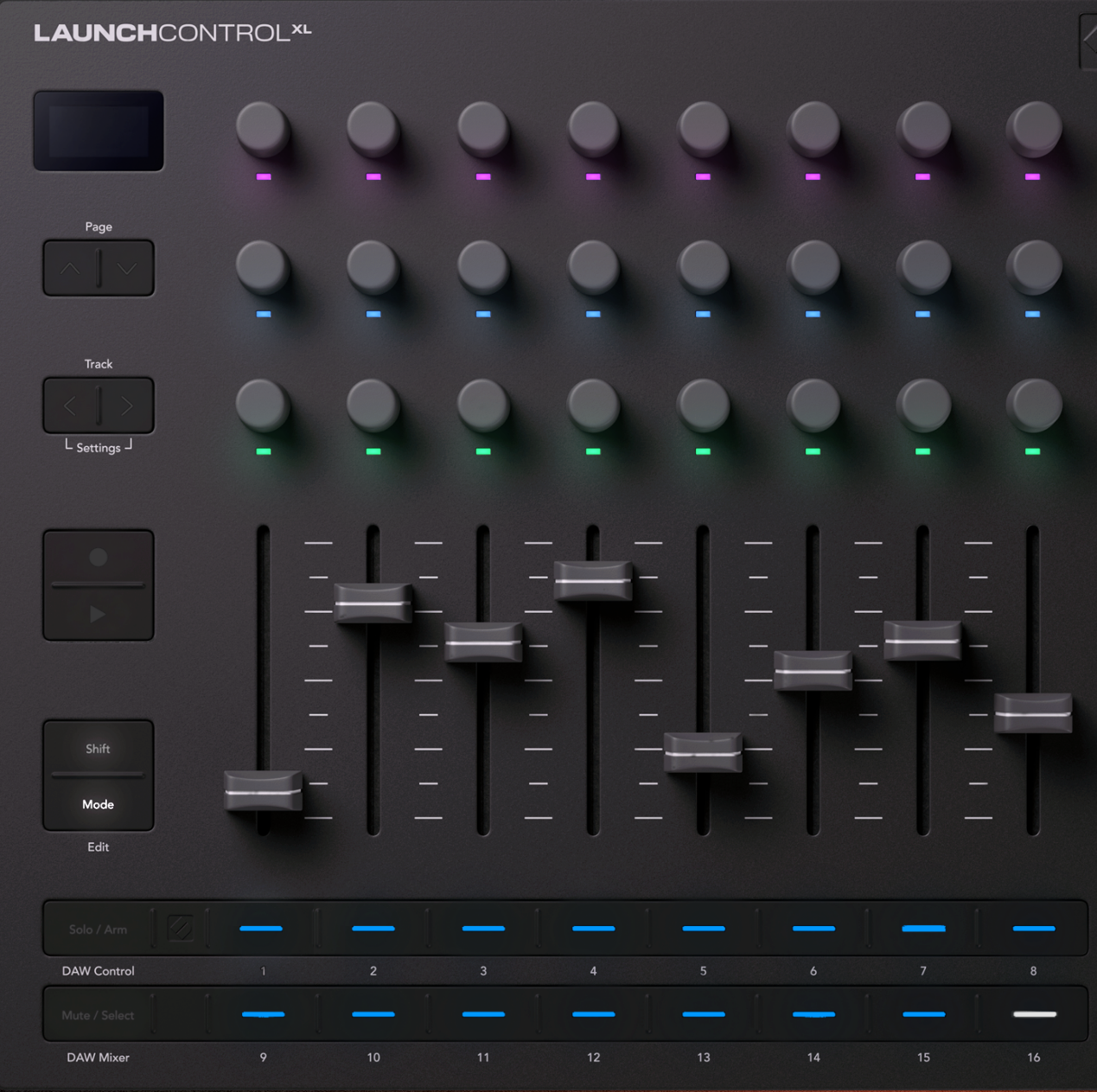Toggle button 13 in the Mute / Select row

pos(704,1014)
